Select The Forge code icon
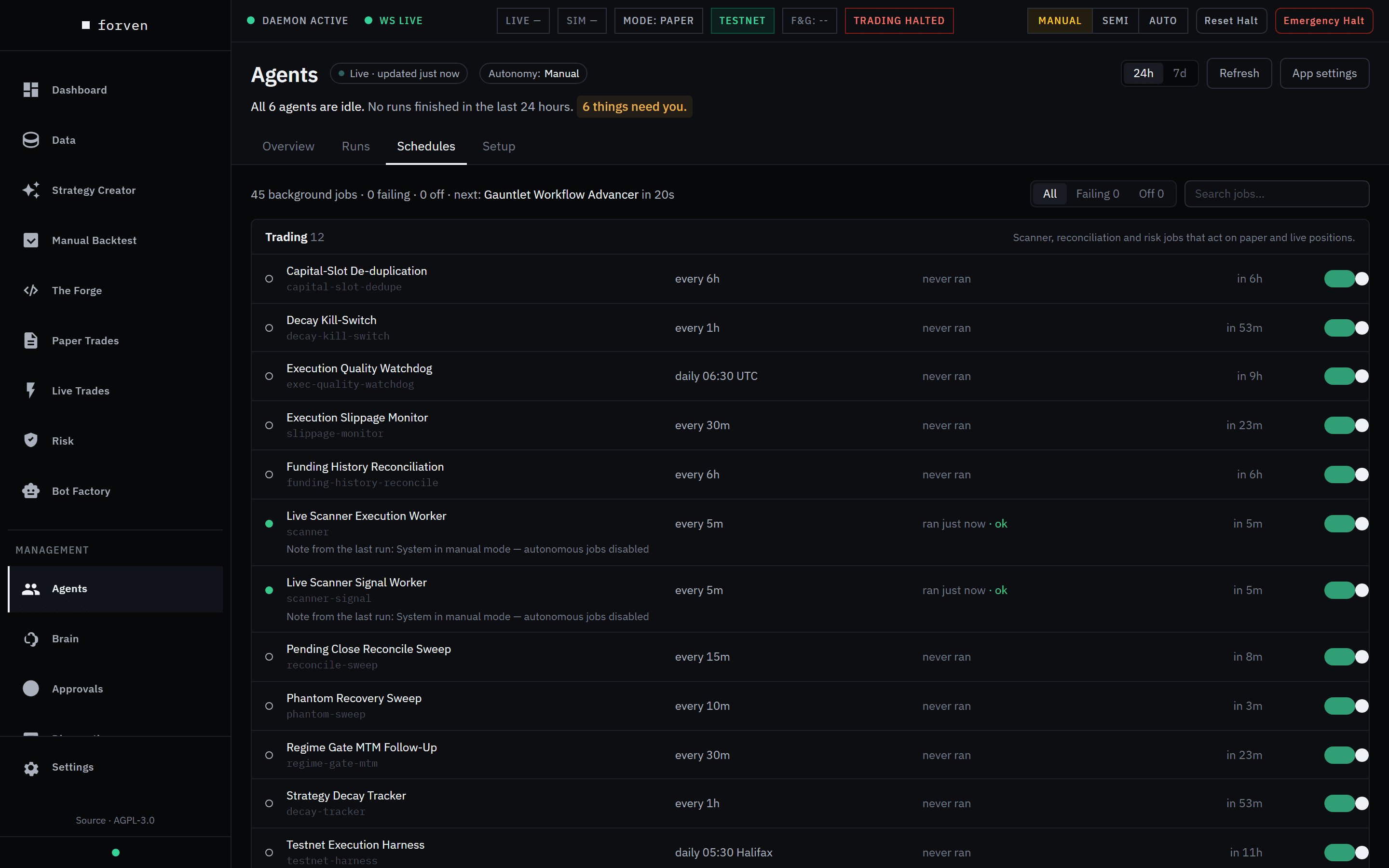The height and width of the screenshot is (868, 1389). coord(31,290)
